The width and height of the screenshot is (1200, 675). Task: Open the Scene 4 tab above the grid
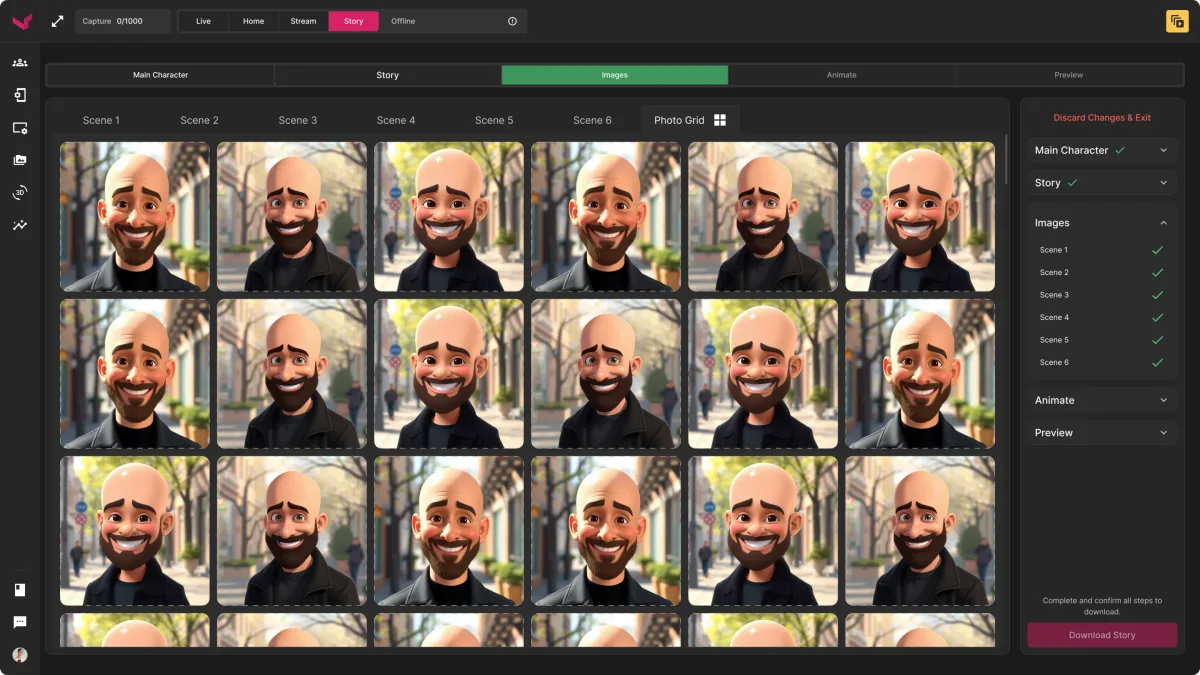[396, 120]
